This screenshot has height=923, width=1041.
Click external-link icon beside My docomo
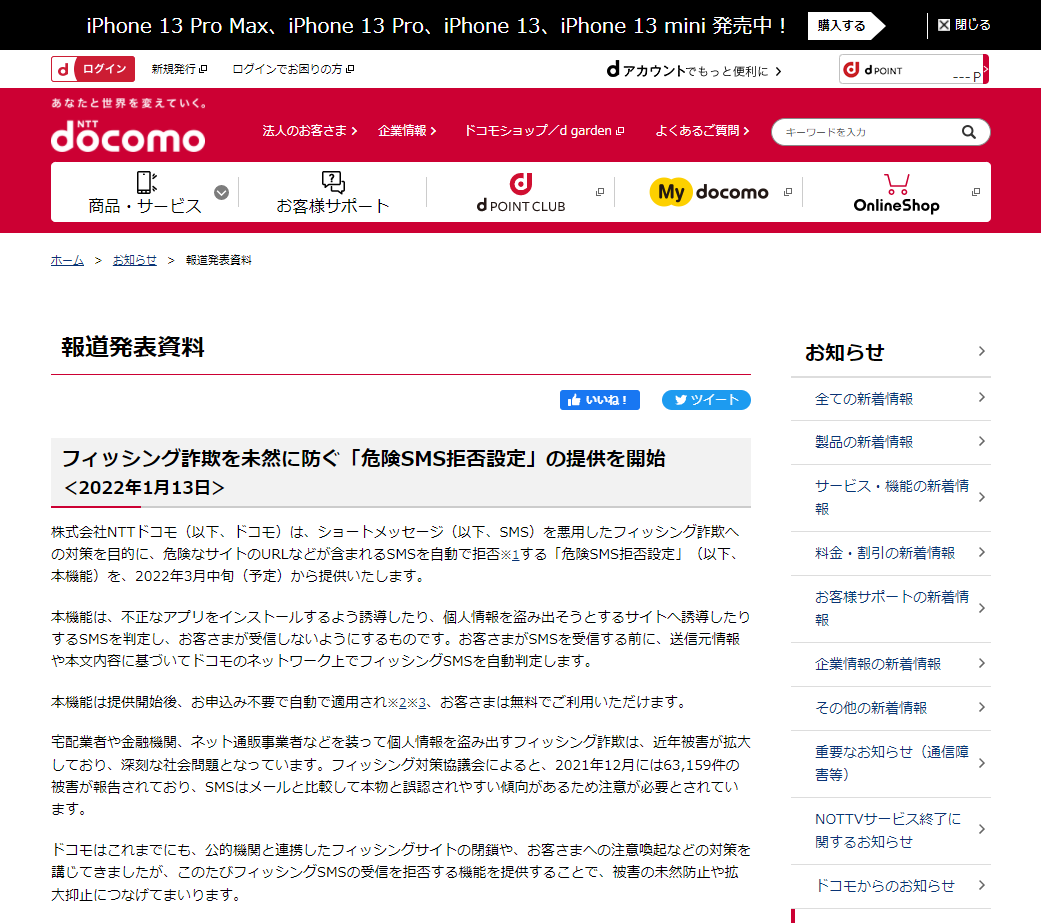(x=788, y=192)
